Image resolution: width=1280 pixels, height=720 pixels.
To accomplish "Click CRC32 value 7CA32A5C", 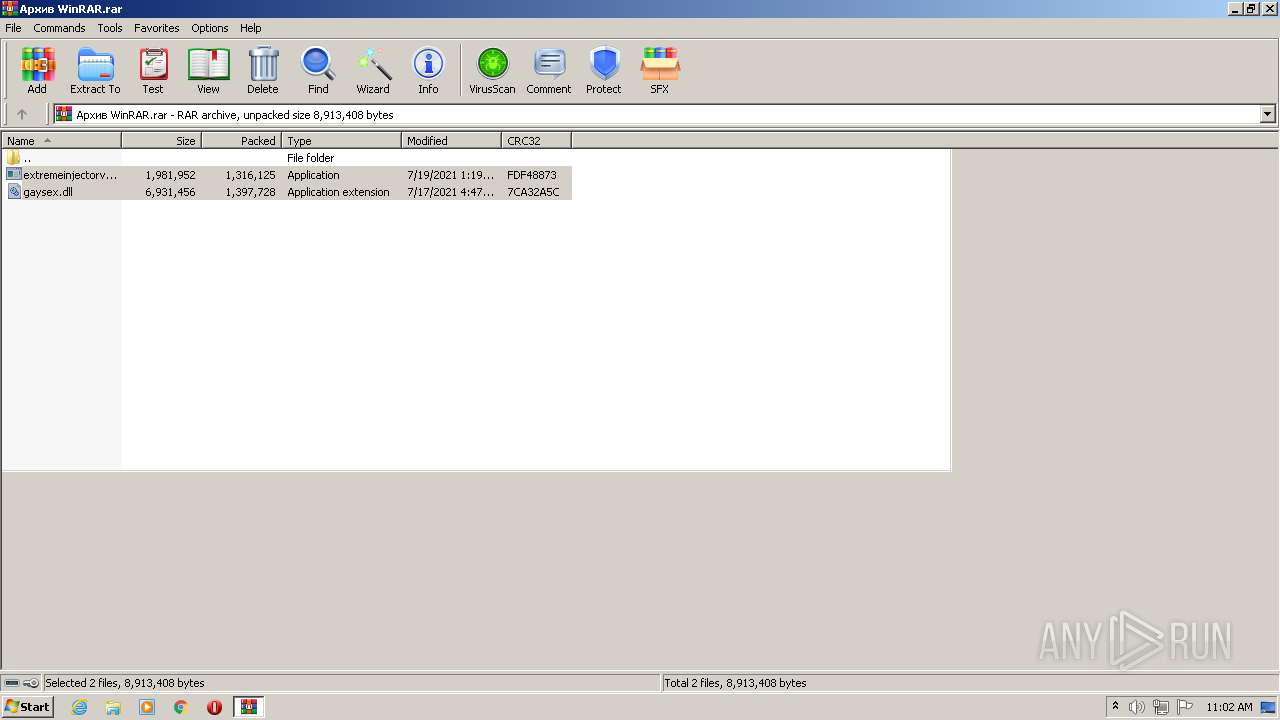I will 533,192.
